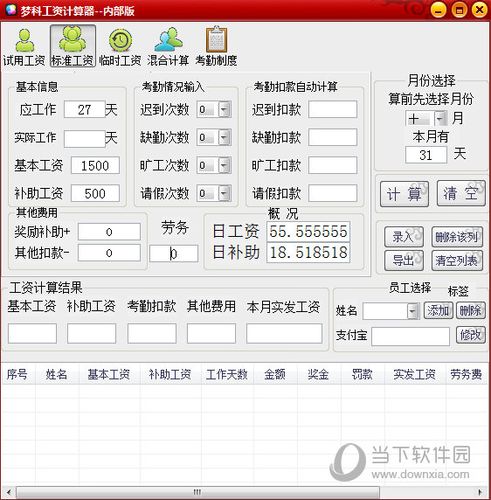Click the 罚款 column header
The height and width of the screenshot is (500, 491).
coord(362,374)
